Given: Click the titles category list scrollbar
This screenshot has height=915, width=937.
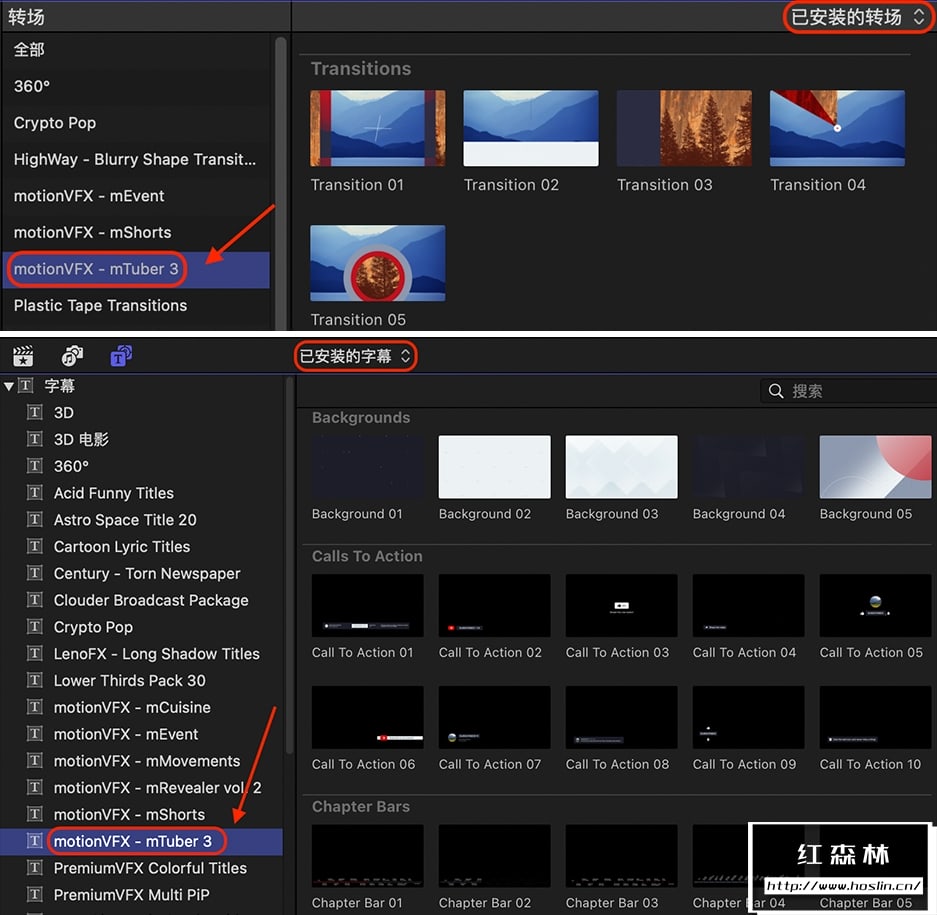Looking at the screenshot, I should coord(290,566).
